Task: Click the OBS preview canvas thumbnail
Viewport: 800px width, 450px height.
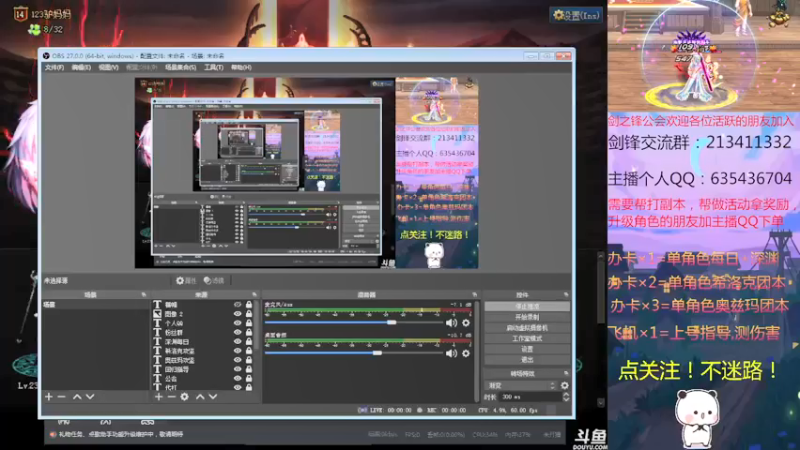Action: 307,173
